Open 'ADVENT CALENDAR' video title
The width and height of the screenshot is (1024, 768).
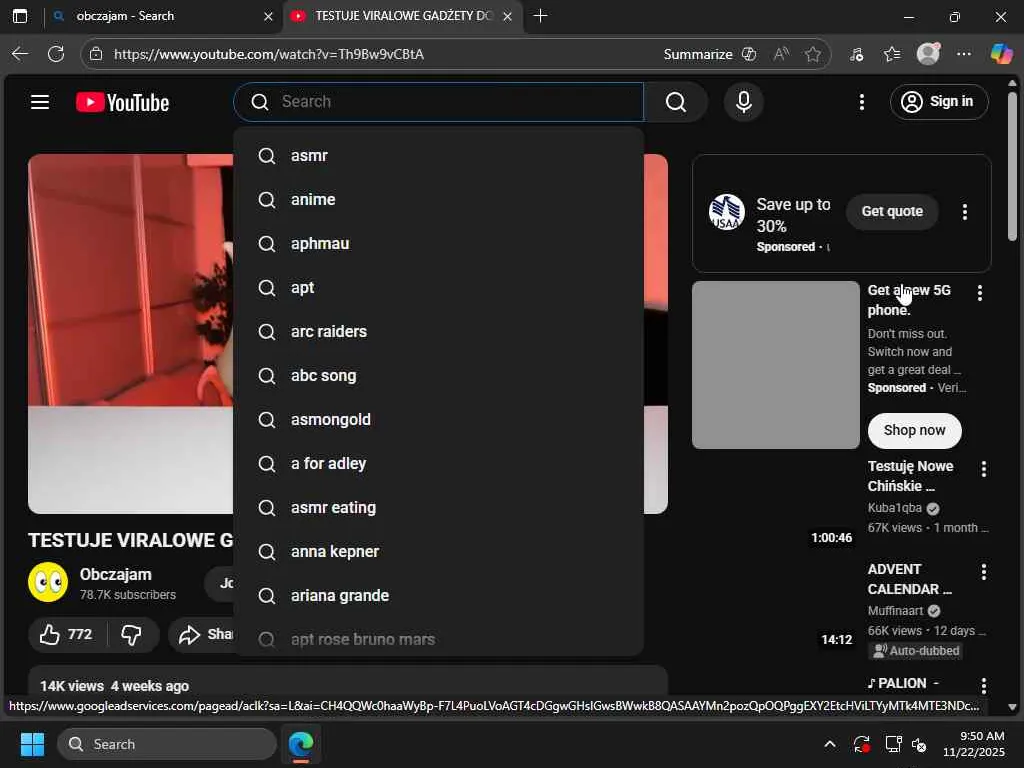tap(910, 579)
